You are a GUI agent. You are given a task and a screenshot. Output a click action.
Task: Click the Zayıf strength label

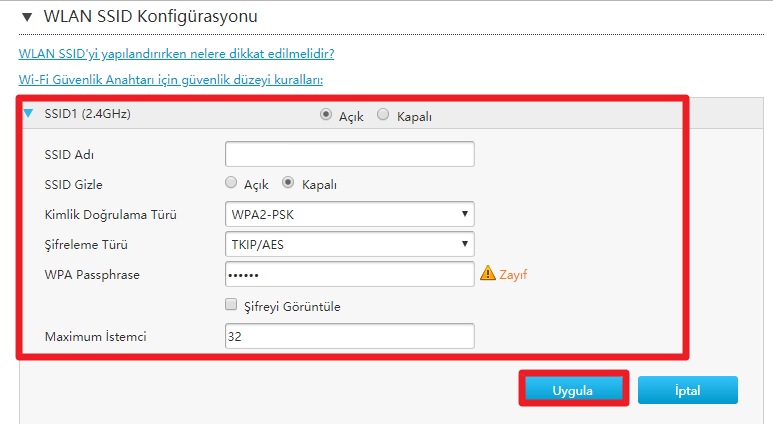[513, 275]
